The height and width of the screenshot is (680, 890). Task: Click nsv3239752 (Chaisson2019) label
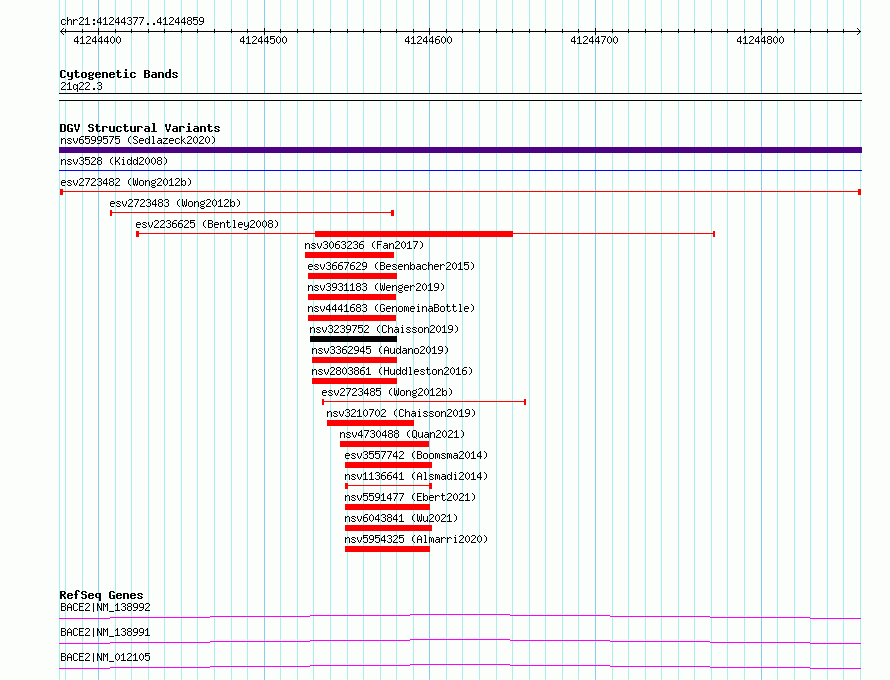tap(384, 329)
